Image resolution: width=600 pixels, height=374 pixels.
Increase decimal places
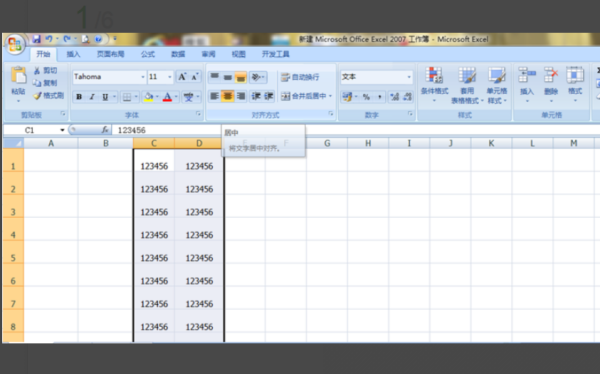pyautogui.click(x=395, y=97)
